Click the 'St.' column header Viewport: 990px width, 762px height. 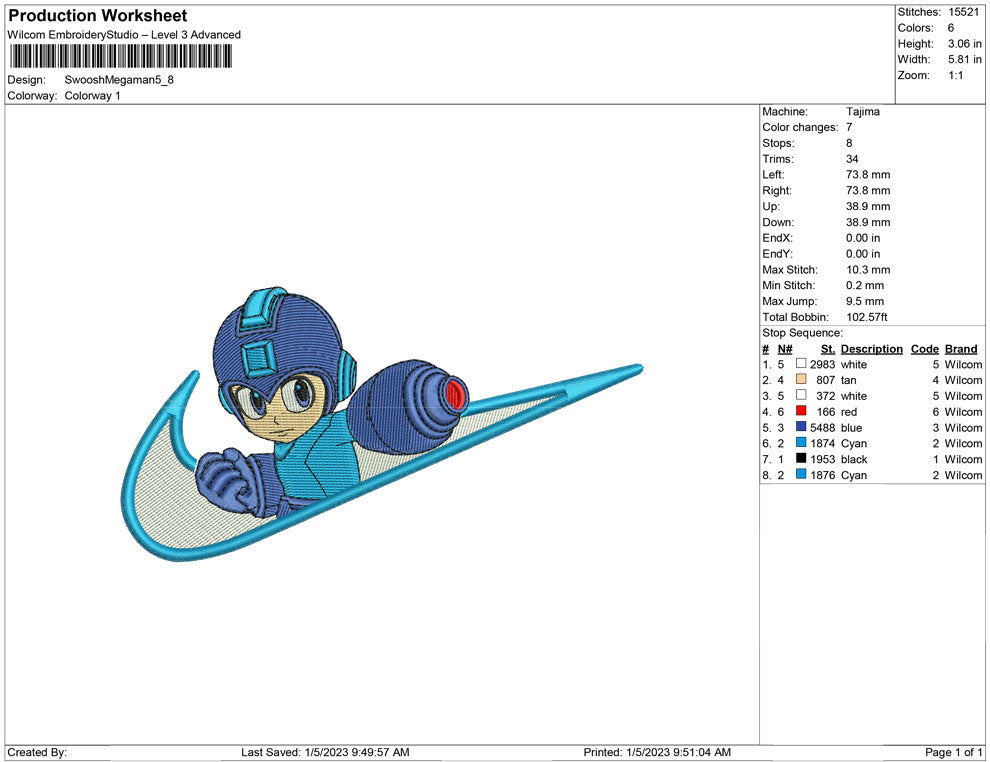[828, 348]
